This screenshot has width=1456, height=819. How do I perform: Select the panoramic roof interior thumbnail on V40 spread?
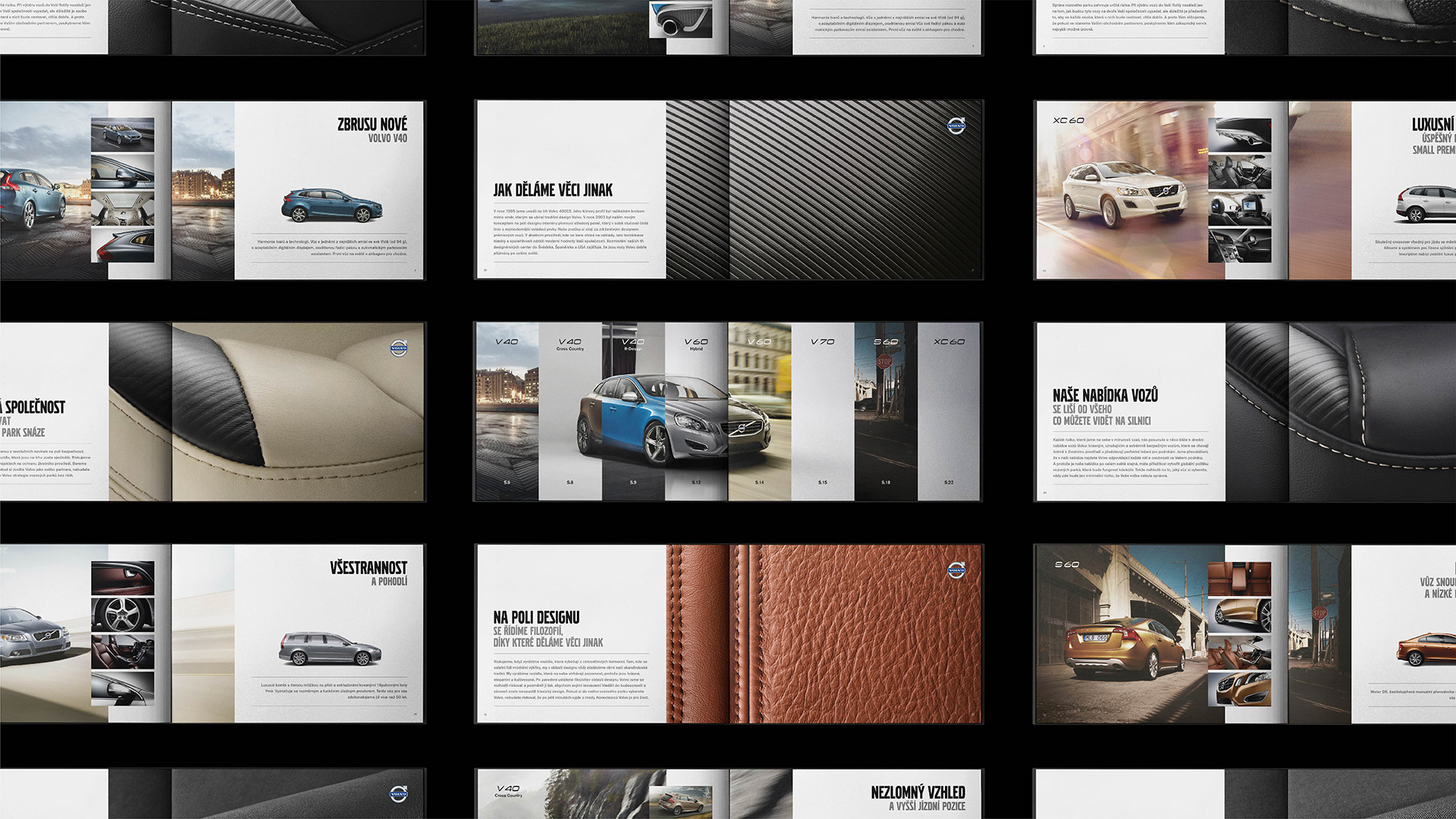123,209
